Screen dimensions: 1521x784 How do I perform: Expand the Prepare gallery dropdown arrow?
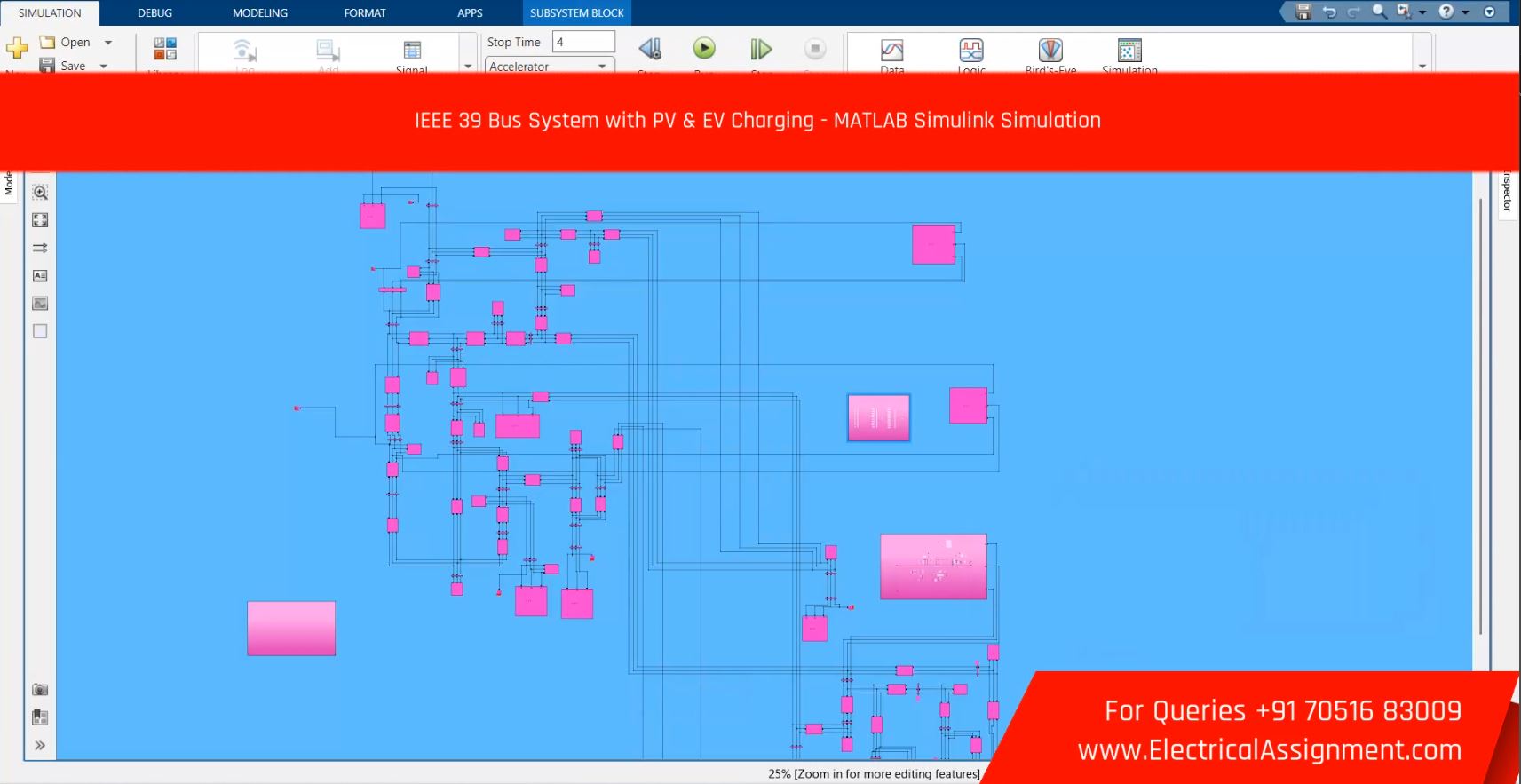point(468,66)
